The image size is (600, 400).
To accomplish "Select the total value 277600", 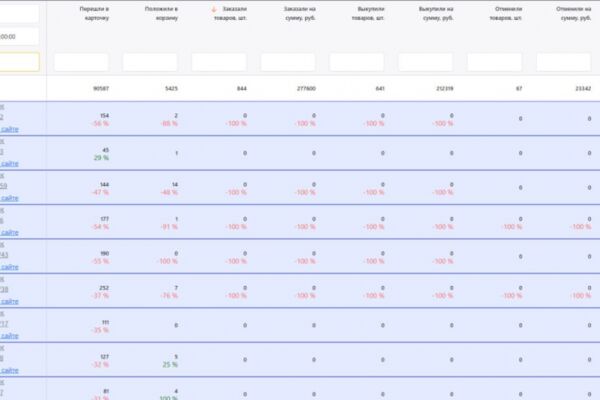I will click(x=306, y=88).
